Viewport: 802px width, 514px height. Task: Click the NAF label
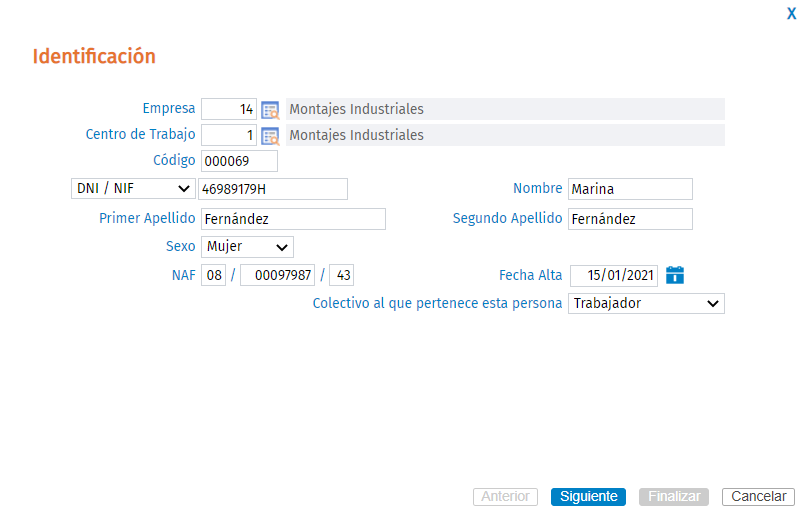184,275
